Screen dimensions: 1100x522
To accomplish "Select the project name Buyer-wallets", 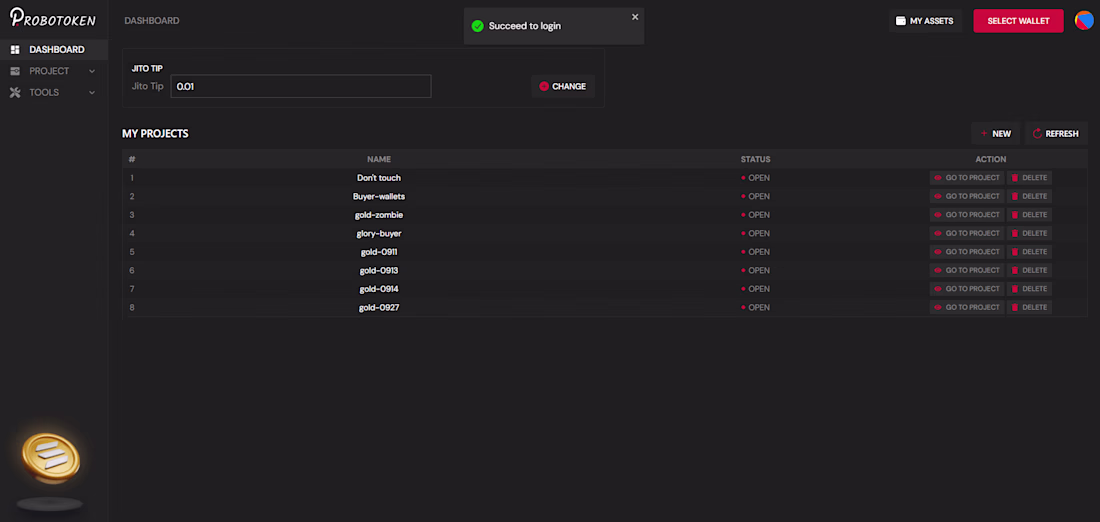I will click(379, 196).
